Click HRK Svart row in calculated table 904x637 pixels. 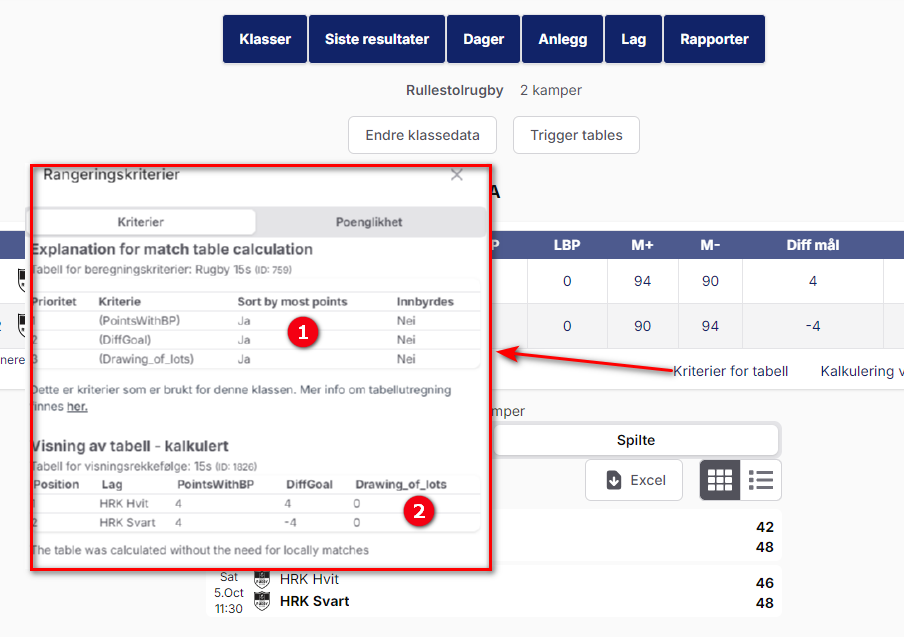[x=255, y=522]
